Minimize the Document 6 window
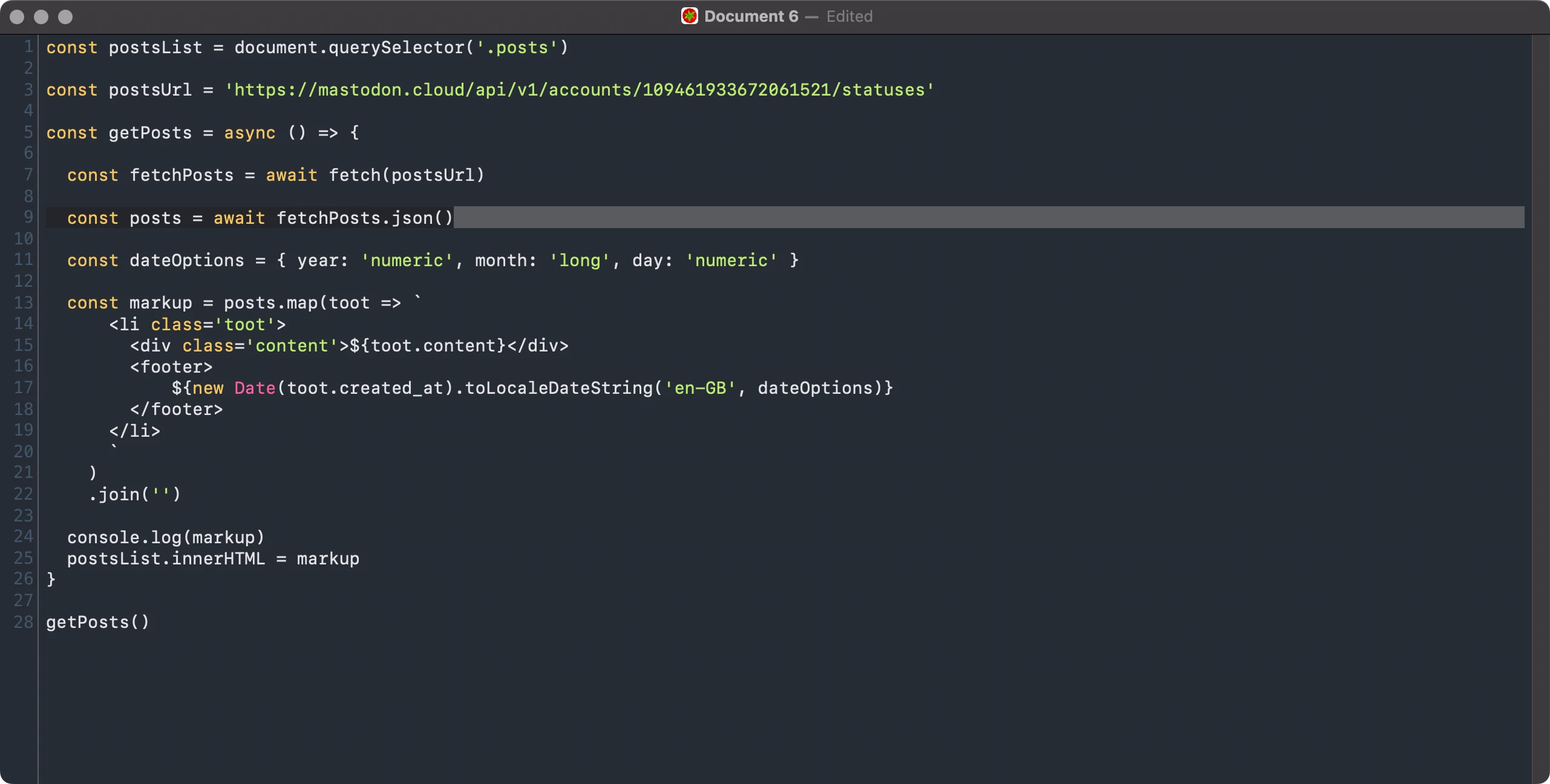Screen dimensions: 1550x784 [x=41, y=17]
